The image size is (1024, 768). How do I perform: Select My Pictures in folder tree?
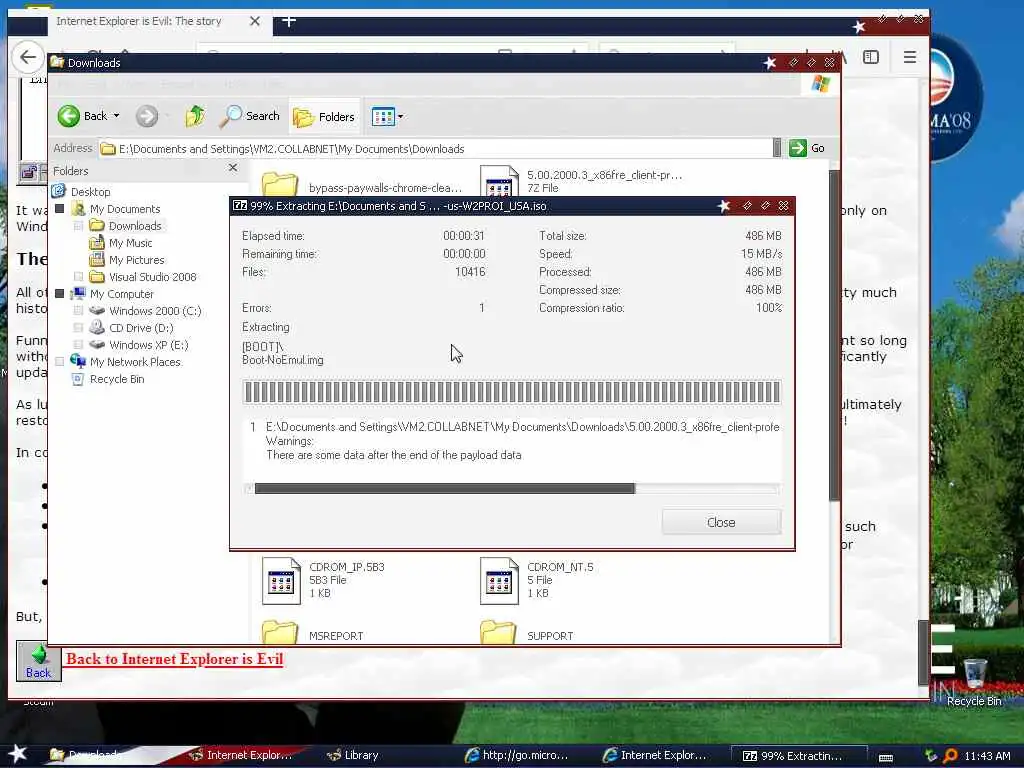(136, 260)
